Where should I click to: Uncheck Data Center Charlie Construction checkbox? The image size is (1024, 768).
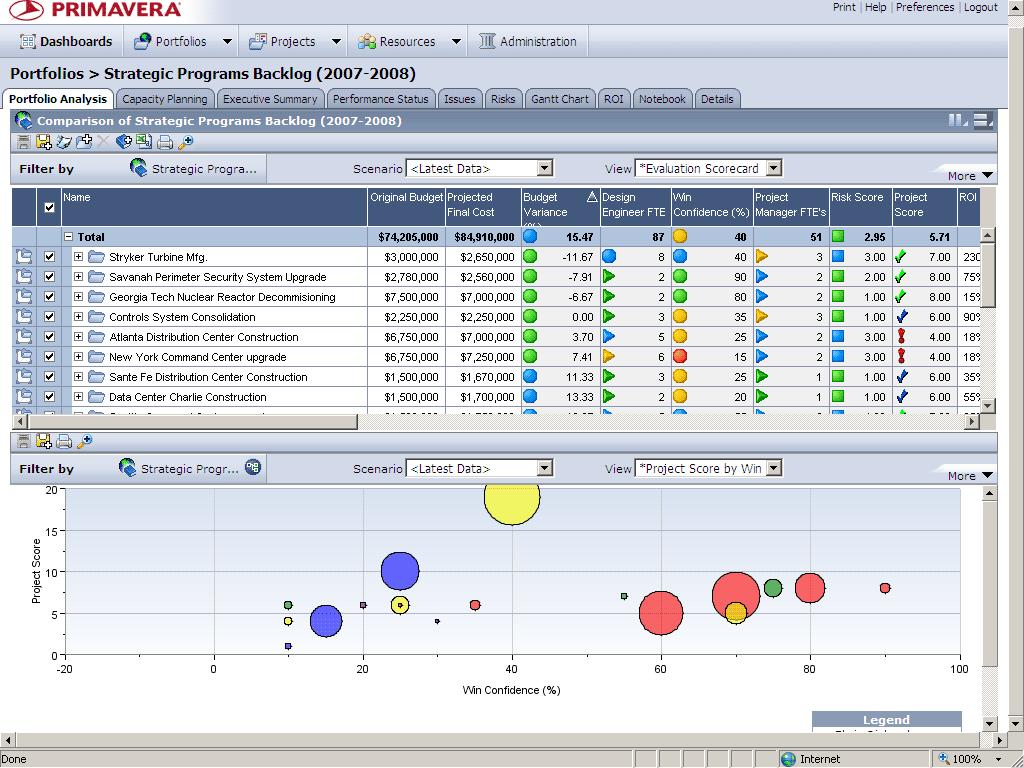coord(49,396)
